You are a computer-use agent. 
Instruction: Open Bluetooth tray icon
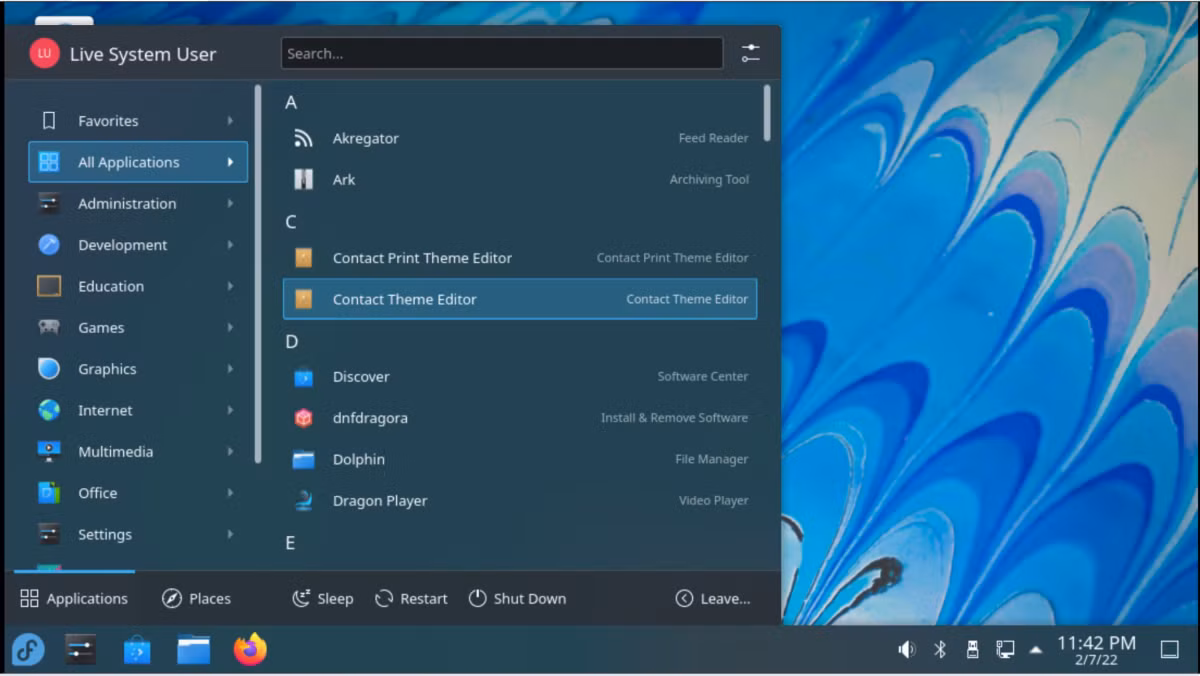coord(940,650)
